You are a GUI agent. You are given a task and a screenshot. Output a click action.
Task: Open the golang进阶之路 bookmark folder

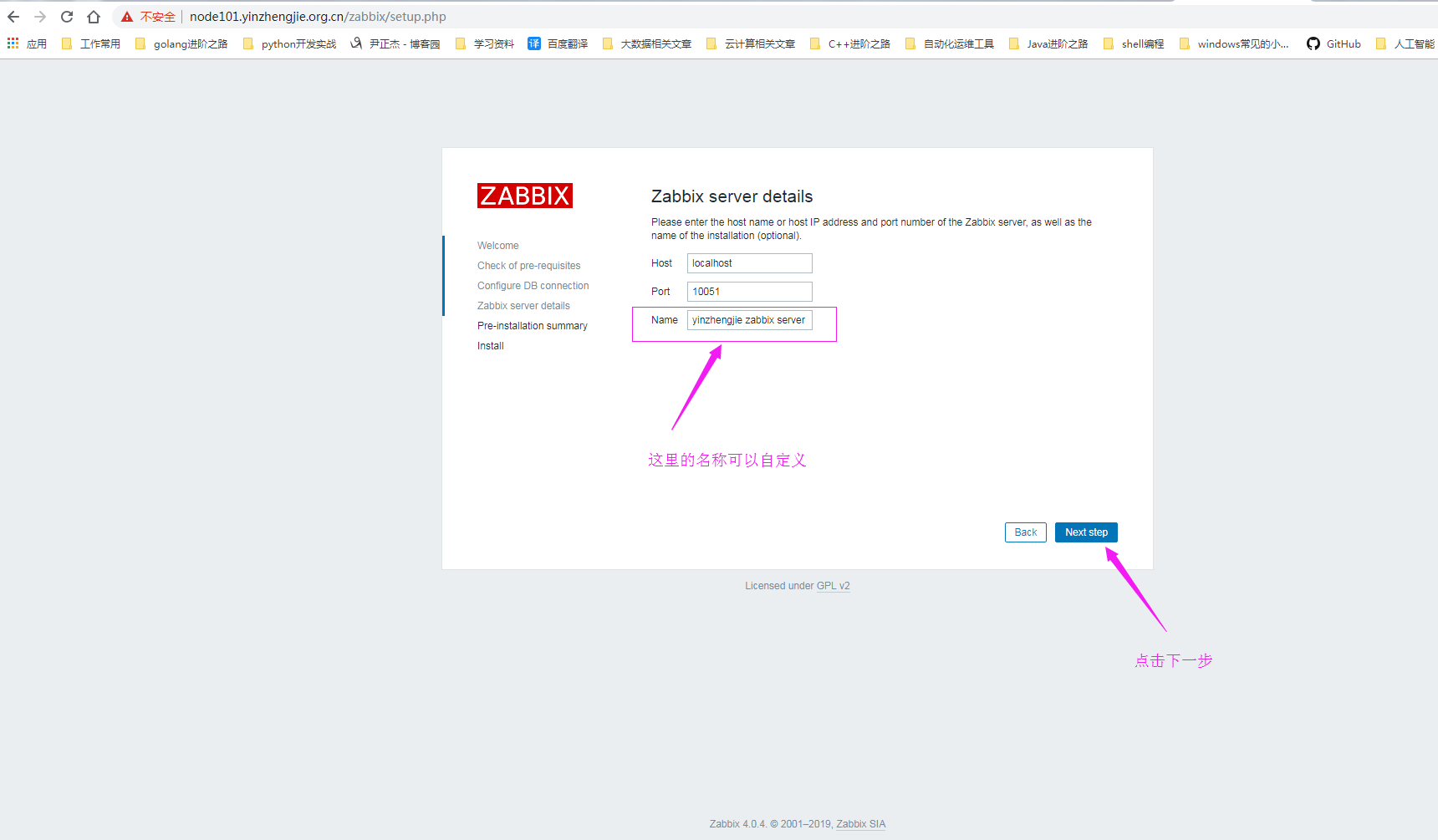pyautogui.click(x=181, y=43)
